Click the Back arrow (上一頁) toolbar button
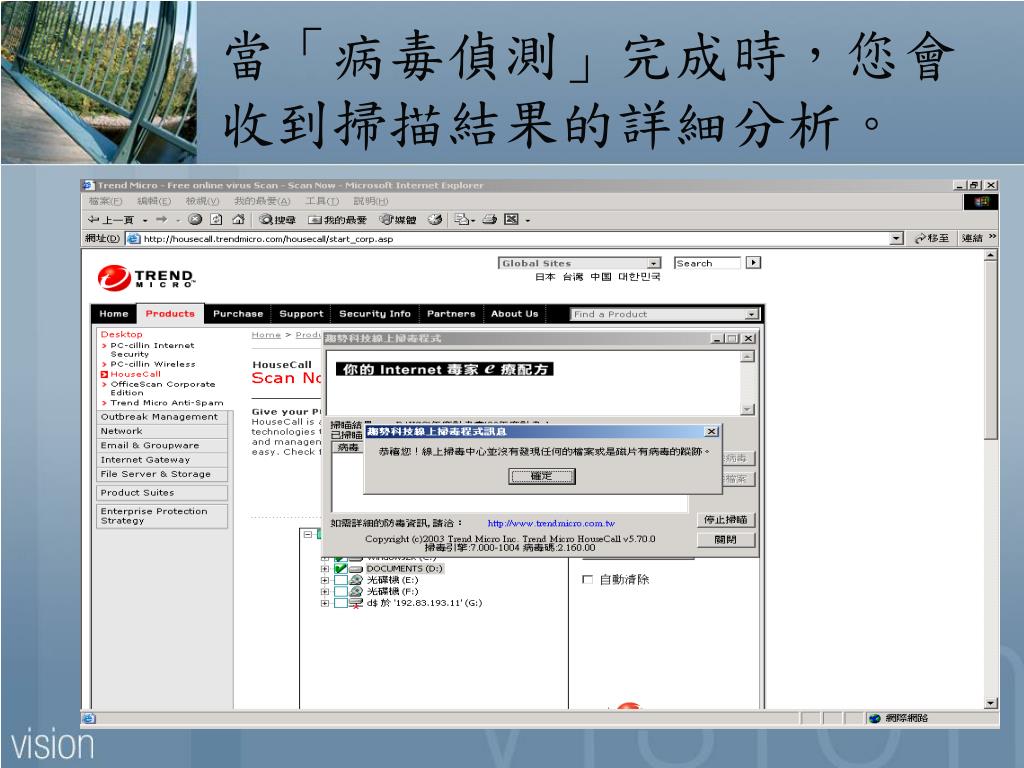This screenshot has height=768, width=1024. [111, 220]
